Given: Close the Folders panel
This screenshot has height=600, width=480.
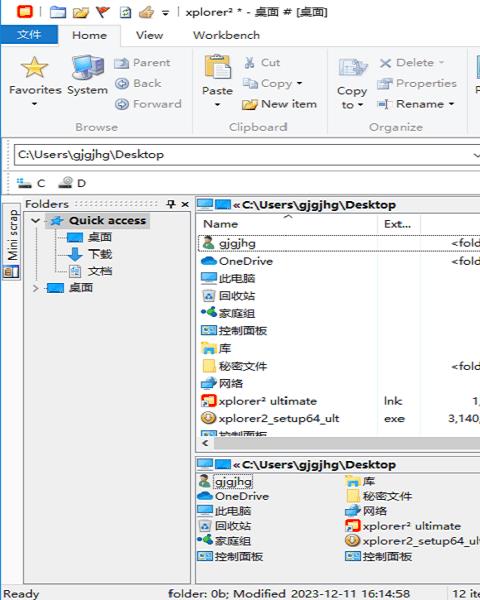Looking at the screenshot, I should coord(185,204).
